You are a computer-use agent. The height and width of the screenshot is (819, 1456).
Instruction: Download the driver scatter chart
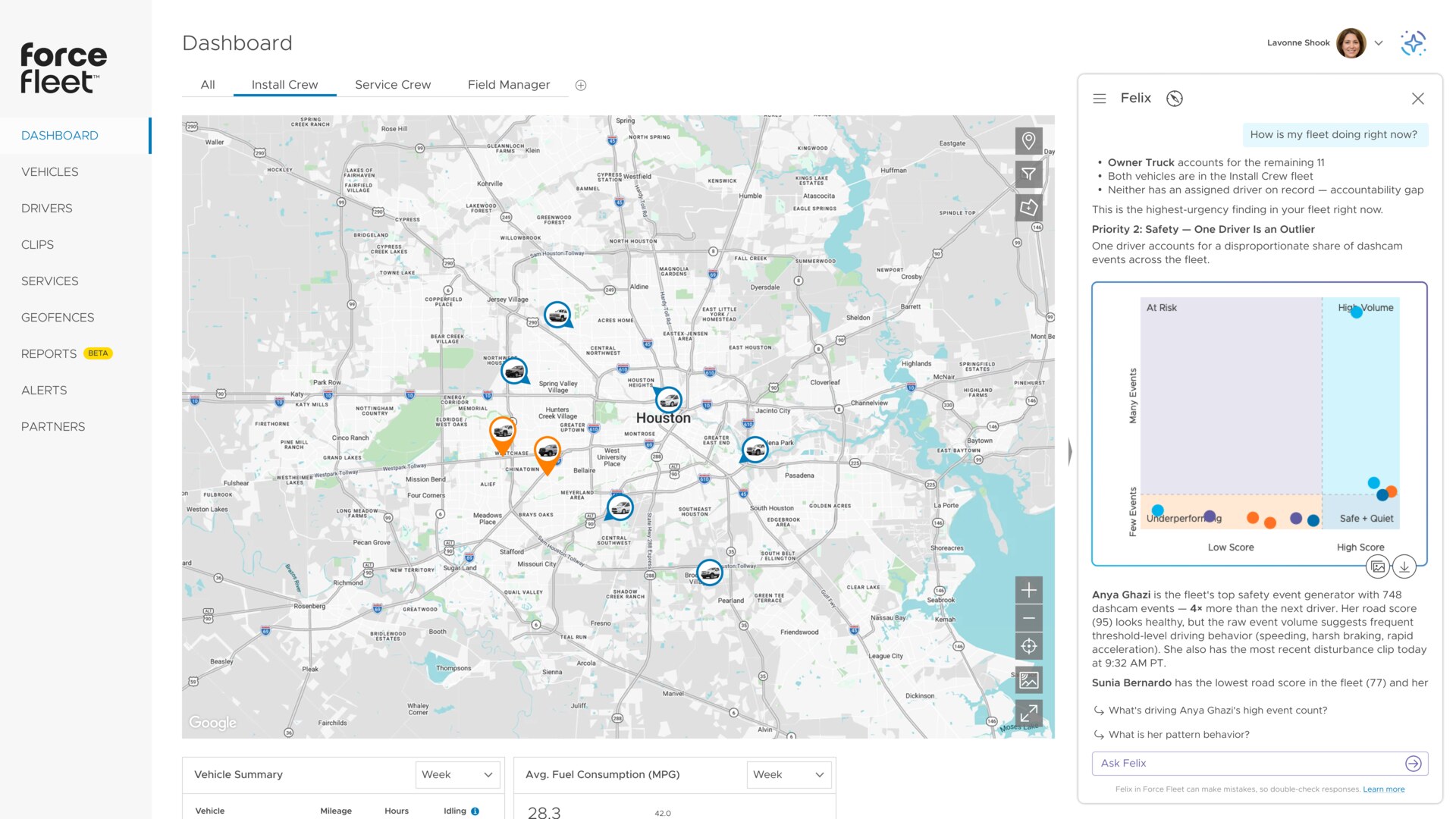click(x=1404, y=566)
